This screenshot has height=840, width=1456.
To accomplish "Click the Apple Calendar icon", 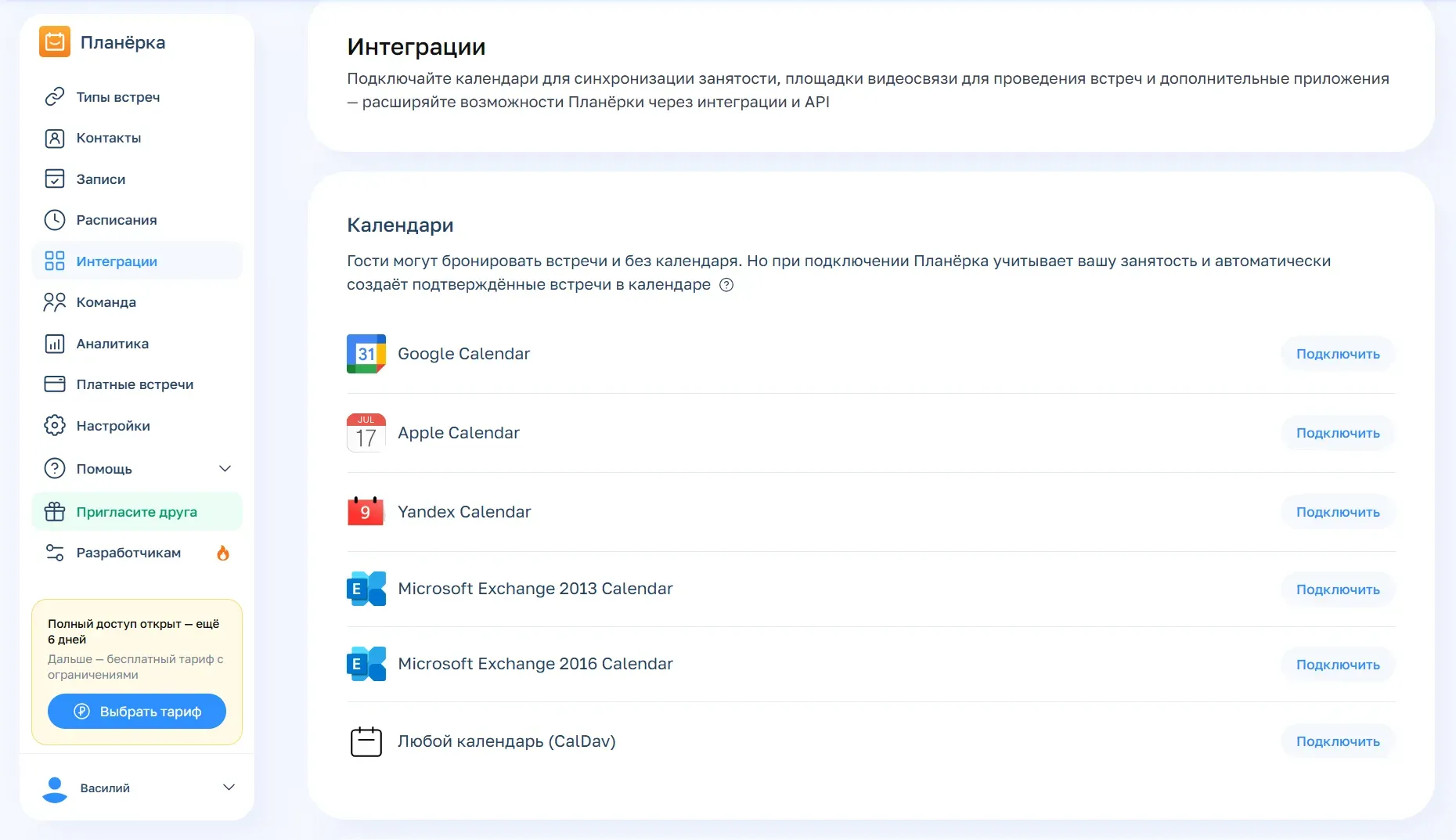I will coord(366,433).
